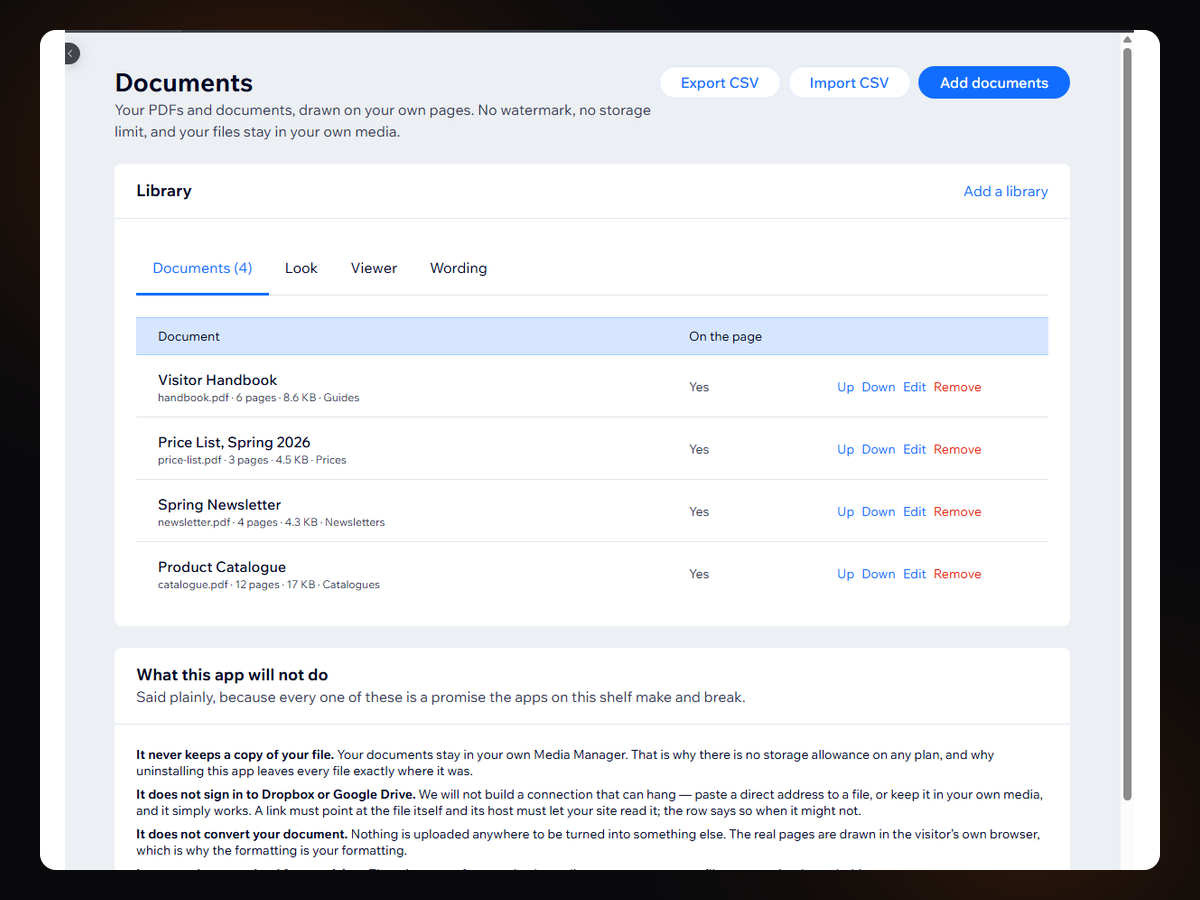Select the Documents (4) tab
The image size is (1200, 900).
pyautogui.click(x=202, y=268)
